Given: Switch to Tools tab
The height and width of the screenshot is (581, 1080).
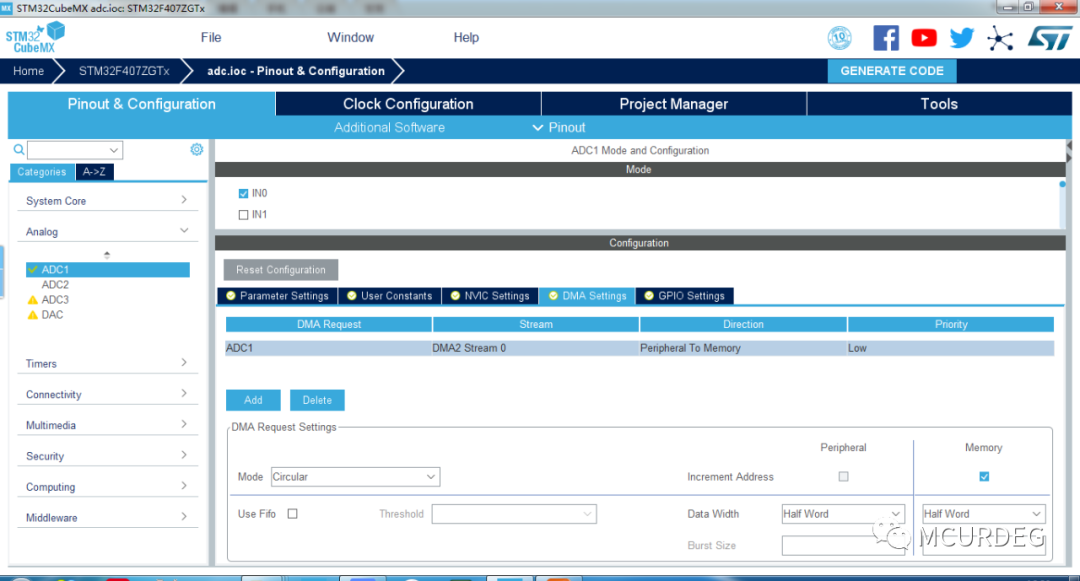Looking at the screenshot, I should (x=939, y=104).
